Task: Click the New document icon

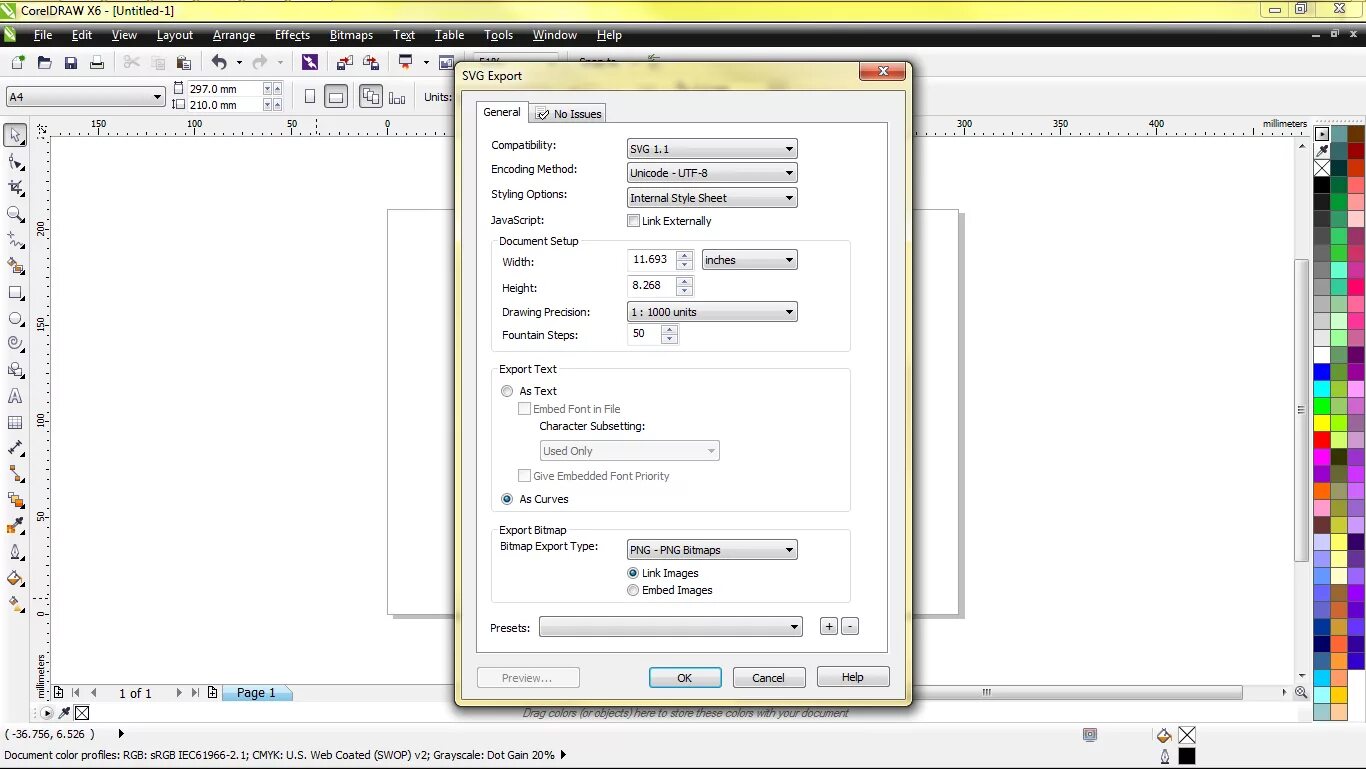Action: (18, 62)
